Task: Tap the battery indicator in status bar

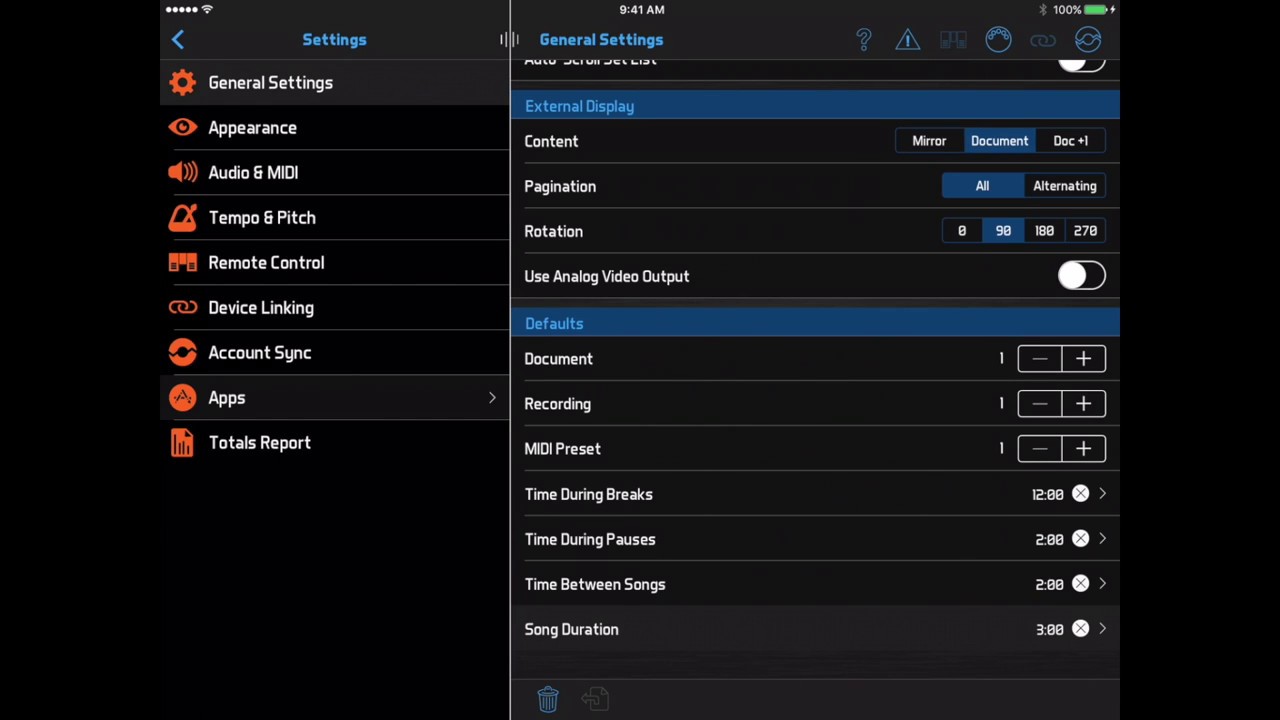Action: tap(1097, 10)
